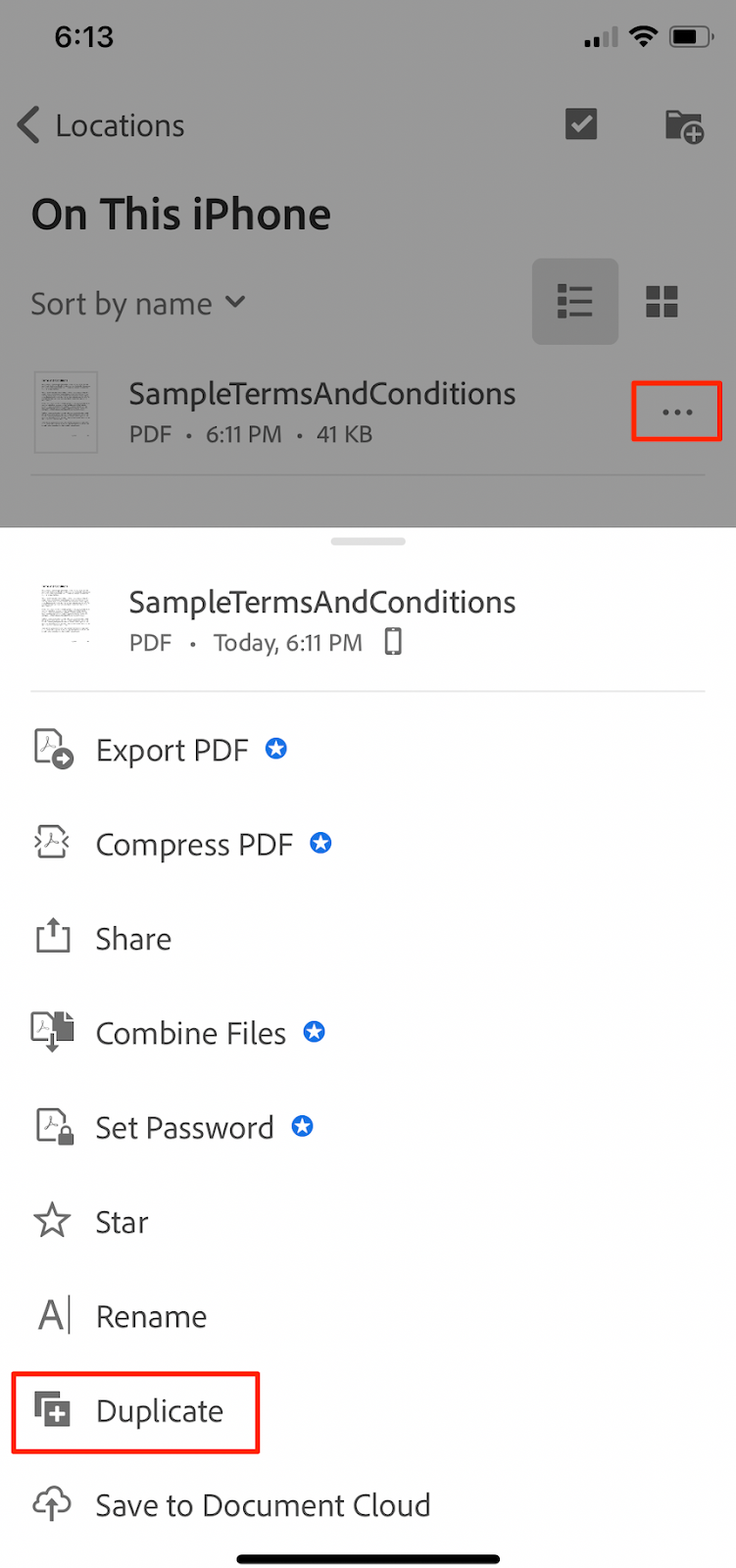
Task: Choose Rename from the menu
Action: 151,1316
